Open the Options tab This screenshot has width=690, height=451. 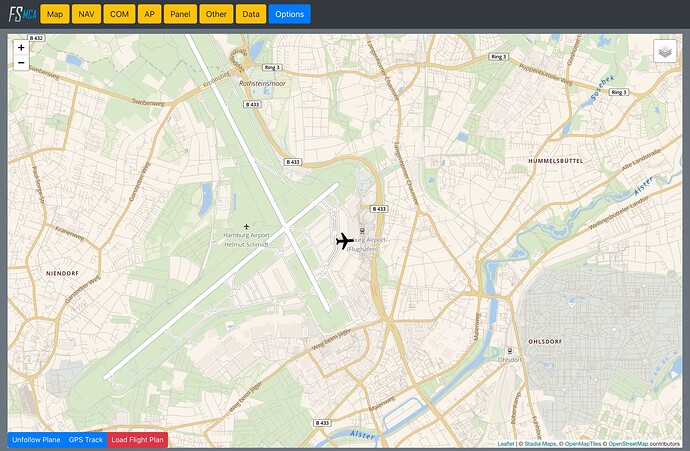coord(290,14)
